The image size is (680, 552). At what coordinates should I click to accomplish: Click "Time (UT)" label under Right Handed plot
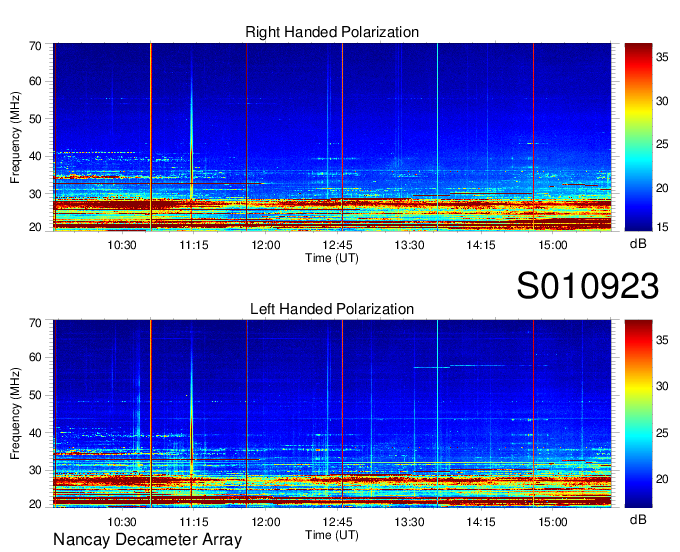coord(332,258)
